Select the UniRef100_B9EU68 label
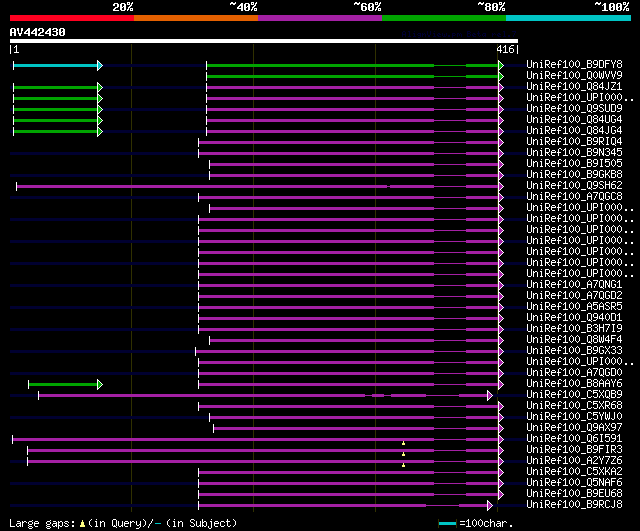640x531 pixels. 574,493
